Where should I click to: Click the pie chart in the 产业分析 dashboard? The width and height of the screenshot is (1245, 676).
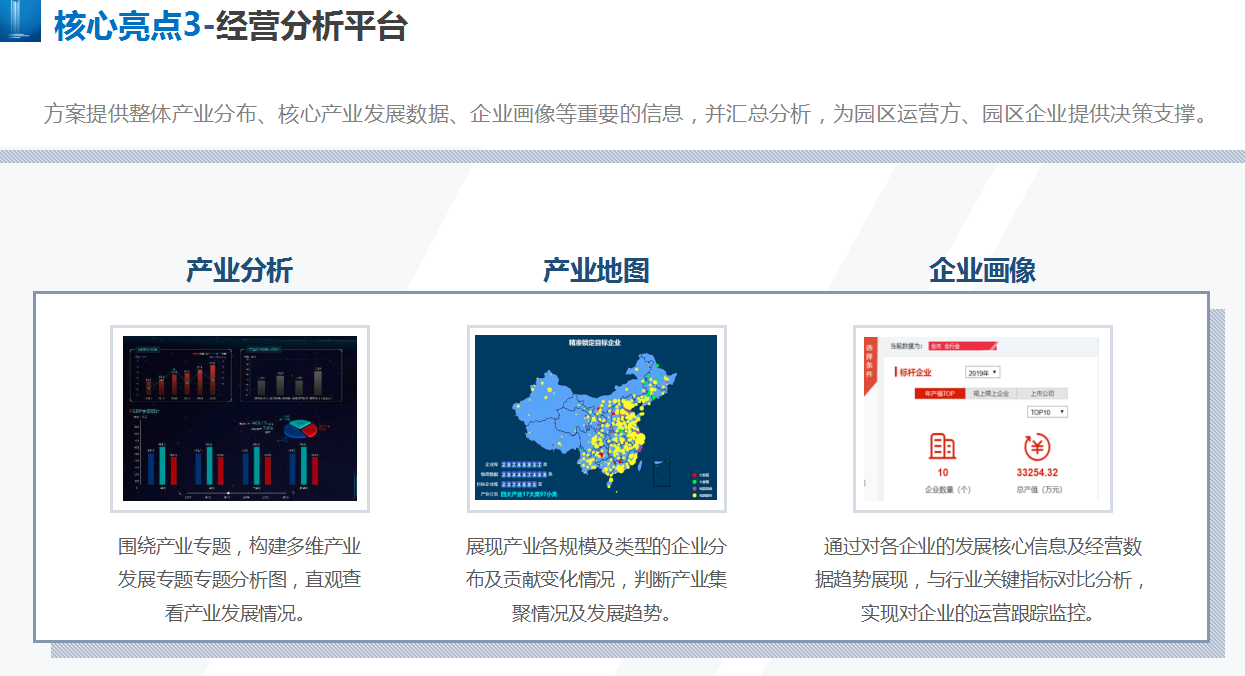point(302,428)
